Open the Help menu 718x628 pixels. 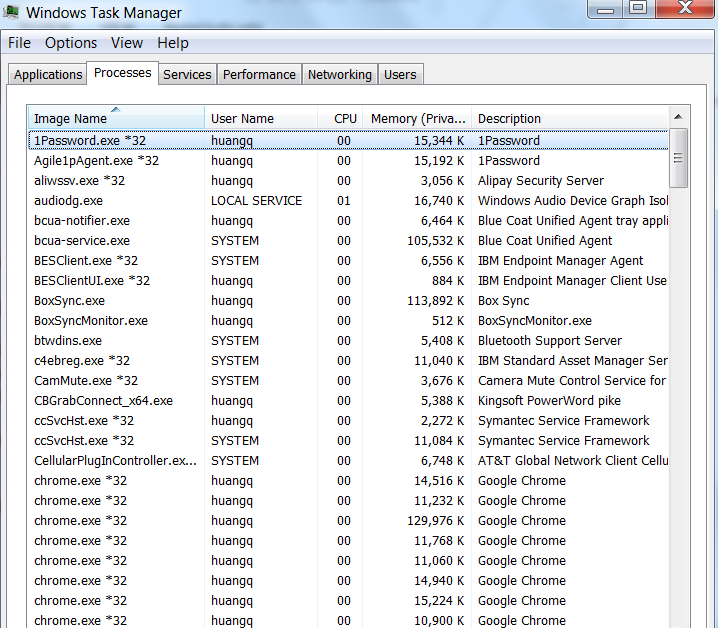173,43
